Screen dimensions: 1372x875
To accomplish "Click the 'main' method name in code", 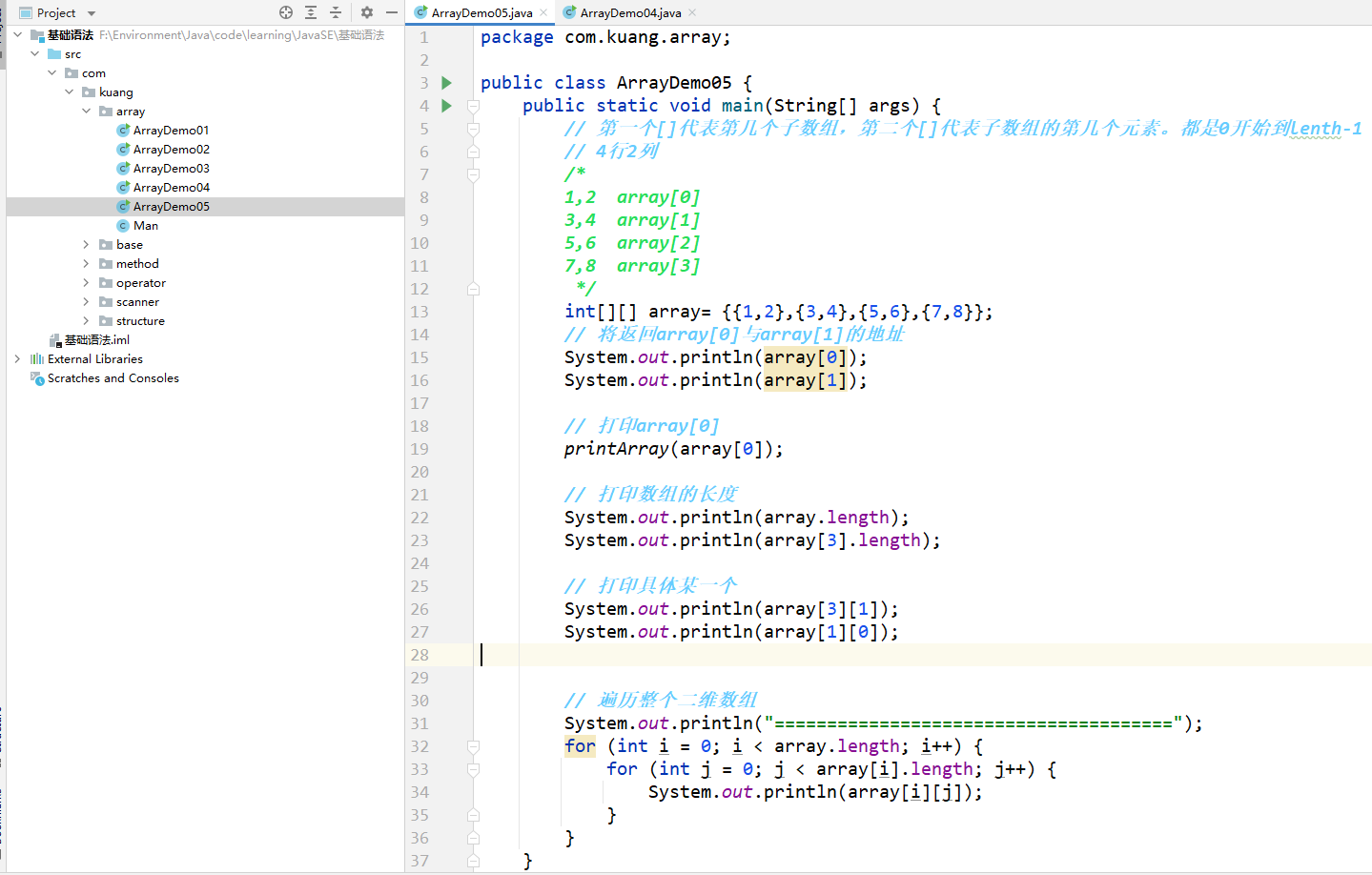I will pos(743,106).
